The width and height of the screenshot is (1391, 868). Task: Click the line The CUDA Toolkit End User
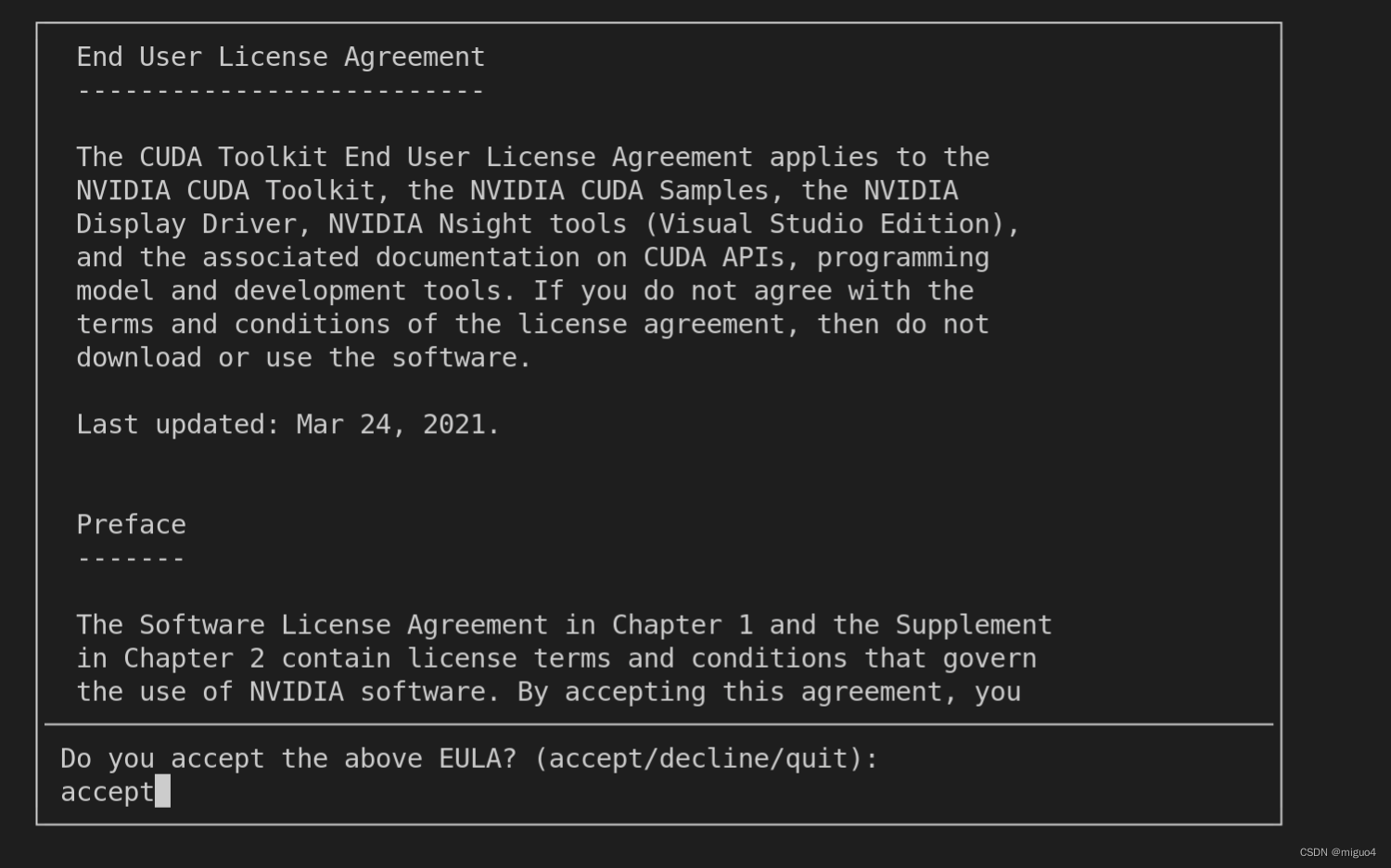tap(532, 158)
